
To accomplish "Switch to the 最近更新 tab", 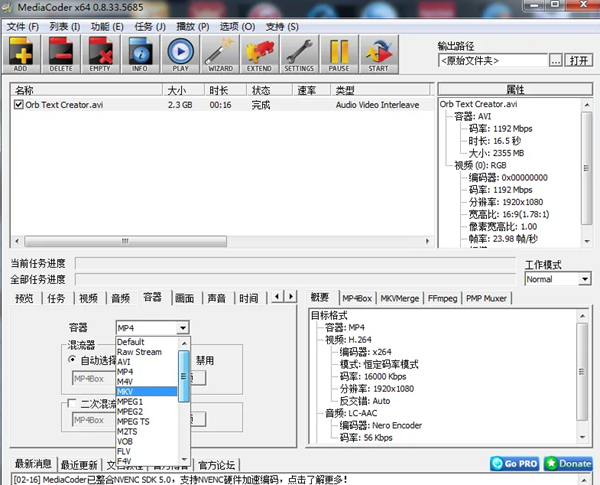I will coord(79,465).
